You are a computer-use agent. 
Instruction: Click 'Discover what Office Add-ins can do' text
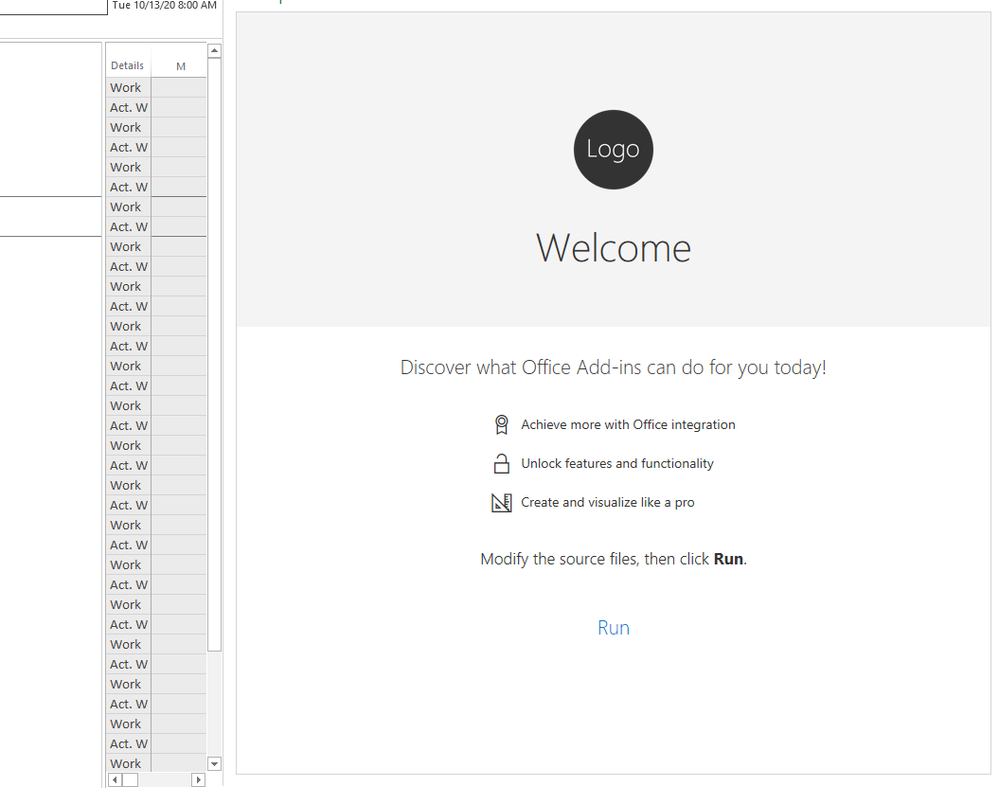click(x=613, y=368)
